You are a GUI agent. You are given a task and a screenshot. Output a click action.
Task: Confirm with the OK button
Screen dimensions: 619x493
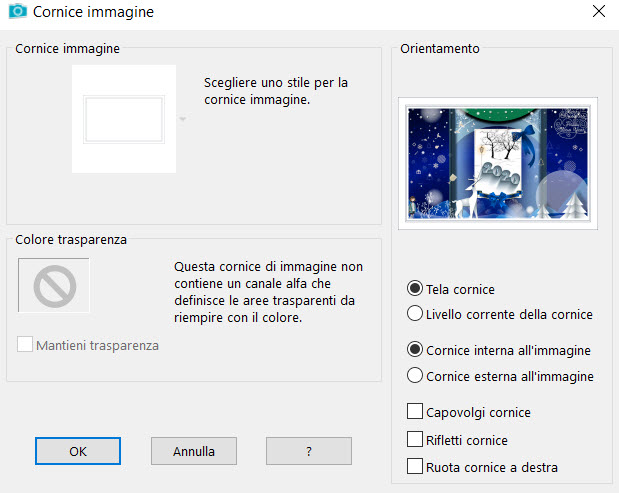coord(78,451)
